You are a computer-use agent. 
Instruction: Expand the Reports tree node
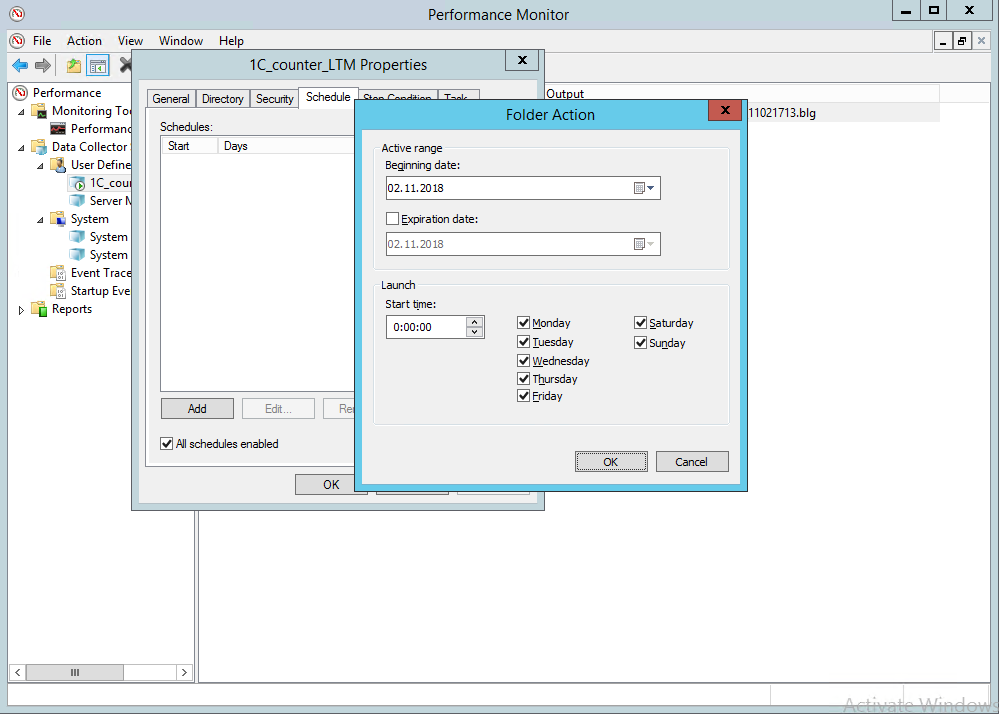tap(22, 310)
